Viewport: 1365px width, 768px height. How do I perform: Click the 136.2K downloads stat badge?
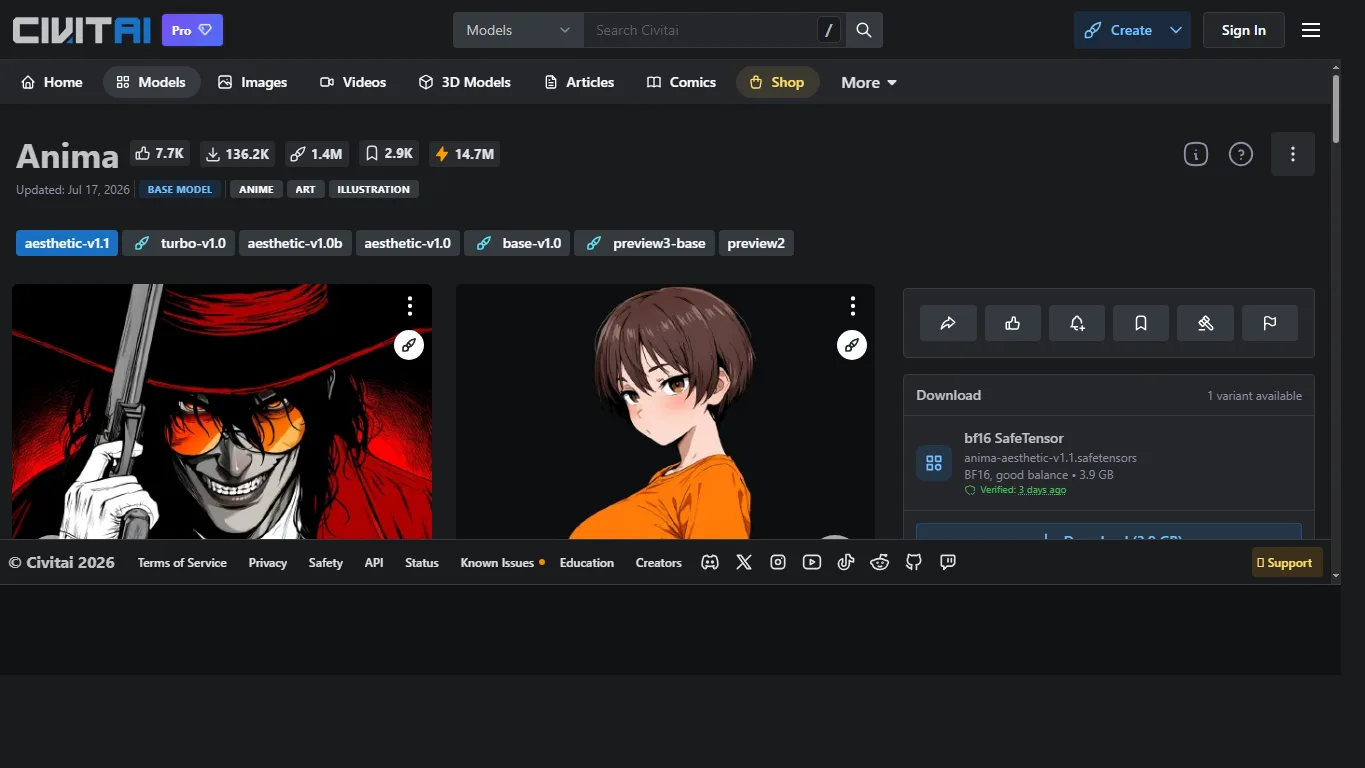[x=237, y=154]
